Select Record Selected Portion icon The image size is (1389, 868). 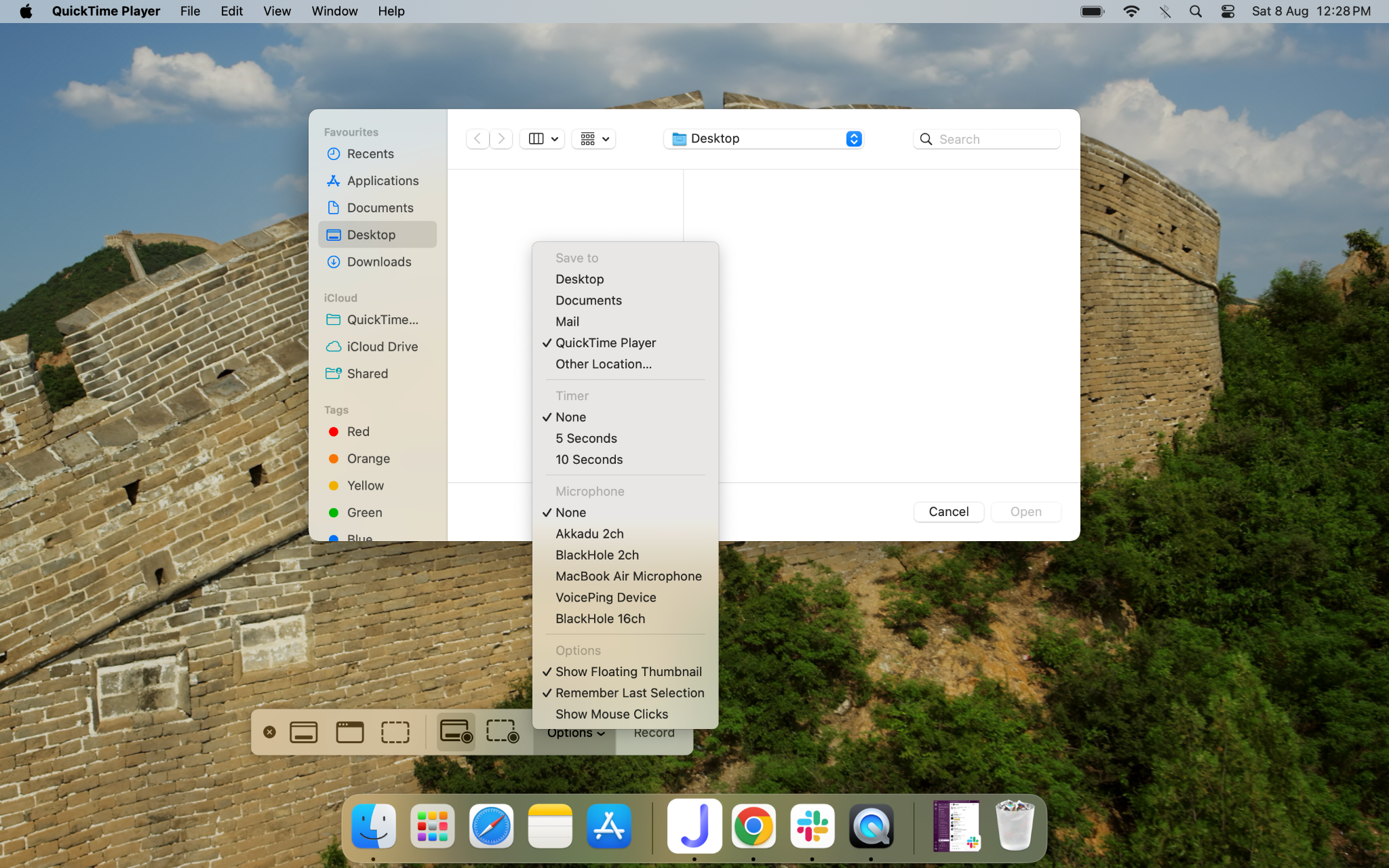click(503, 732)
